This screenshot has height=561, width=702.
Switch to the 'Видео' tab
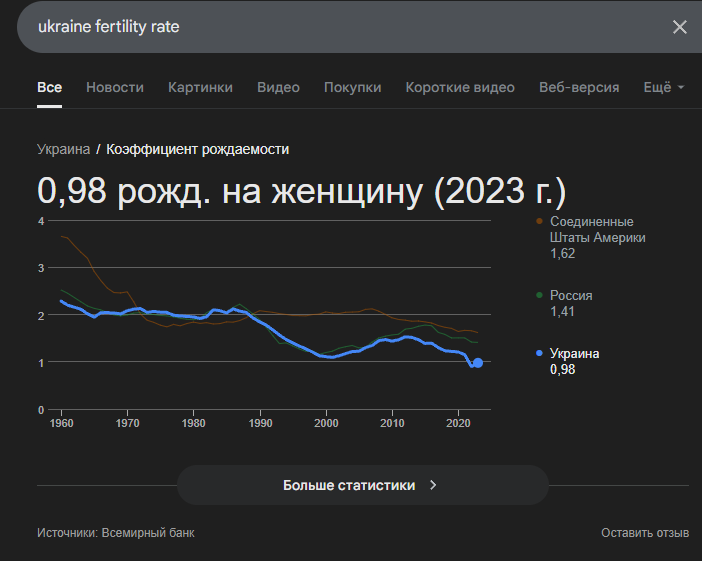tap(278, 87)
